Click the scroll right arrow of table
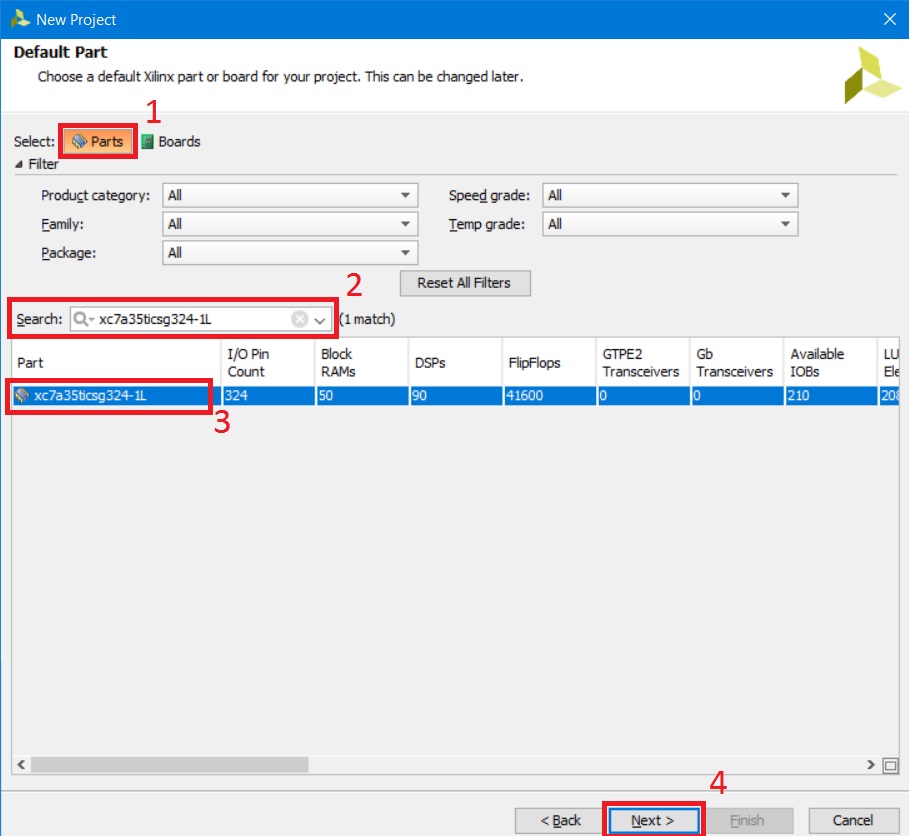Screen dimensions: 910x836 point(871,765)
